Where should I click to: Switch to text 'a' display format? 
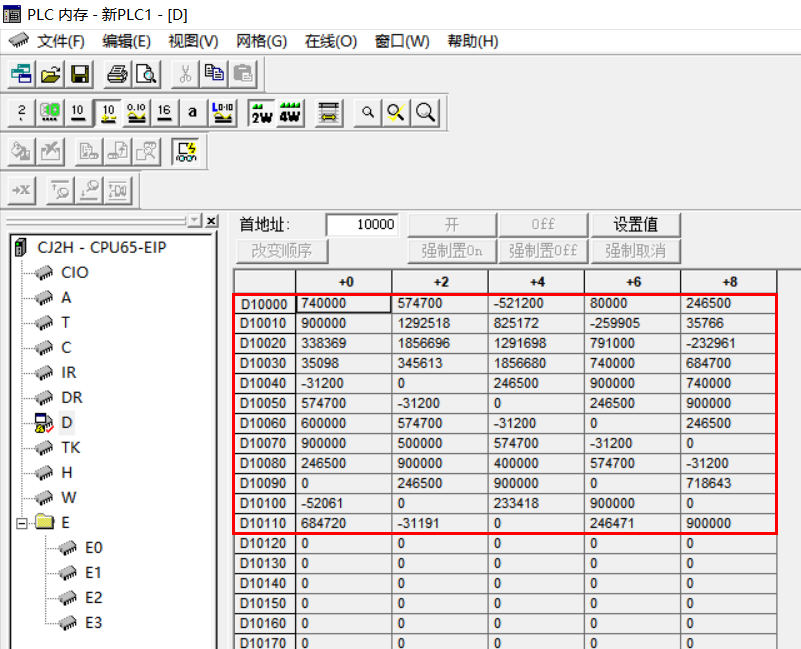[x=192, y=112]
